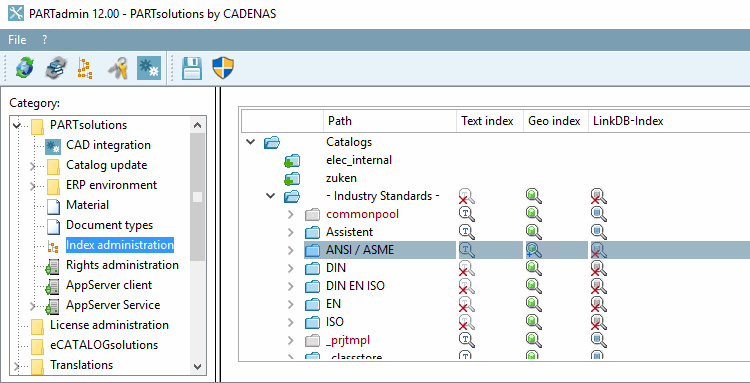Select CAD integration category
The width and height of the screenshot is (750, 383).
[x=108, y=145]
